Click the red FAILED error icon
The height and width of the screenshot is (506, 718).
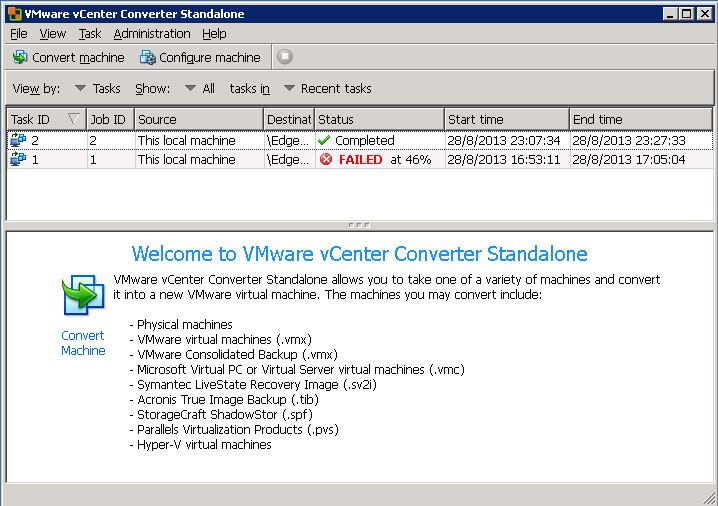point(326,159)
